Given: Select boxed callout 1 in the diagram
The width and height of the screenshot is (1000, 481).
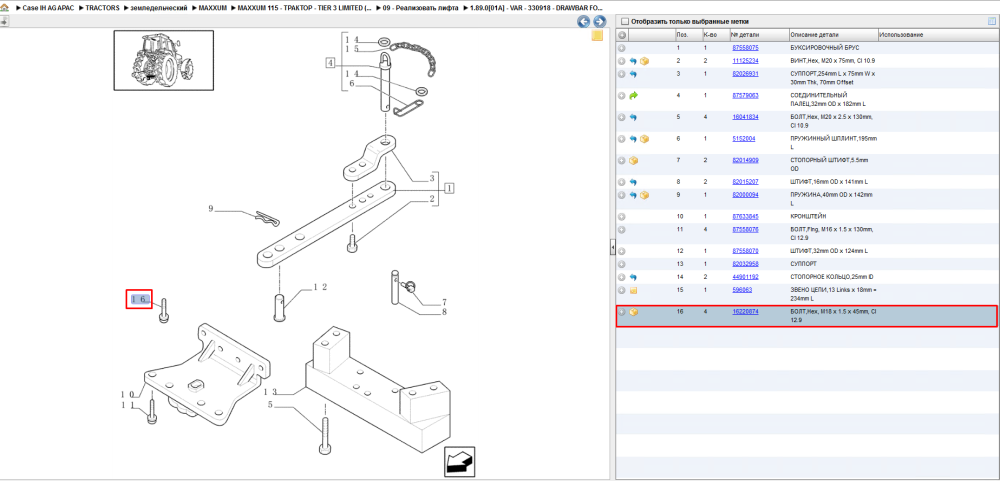Looking at the screenshot, I should [449, 188].
